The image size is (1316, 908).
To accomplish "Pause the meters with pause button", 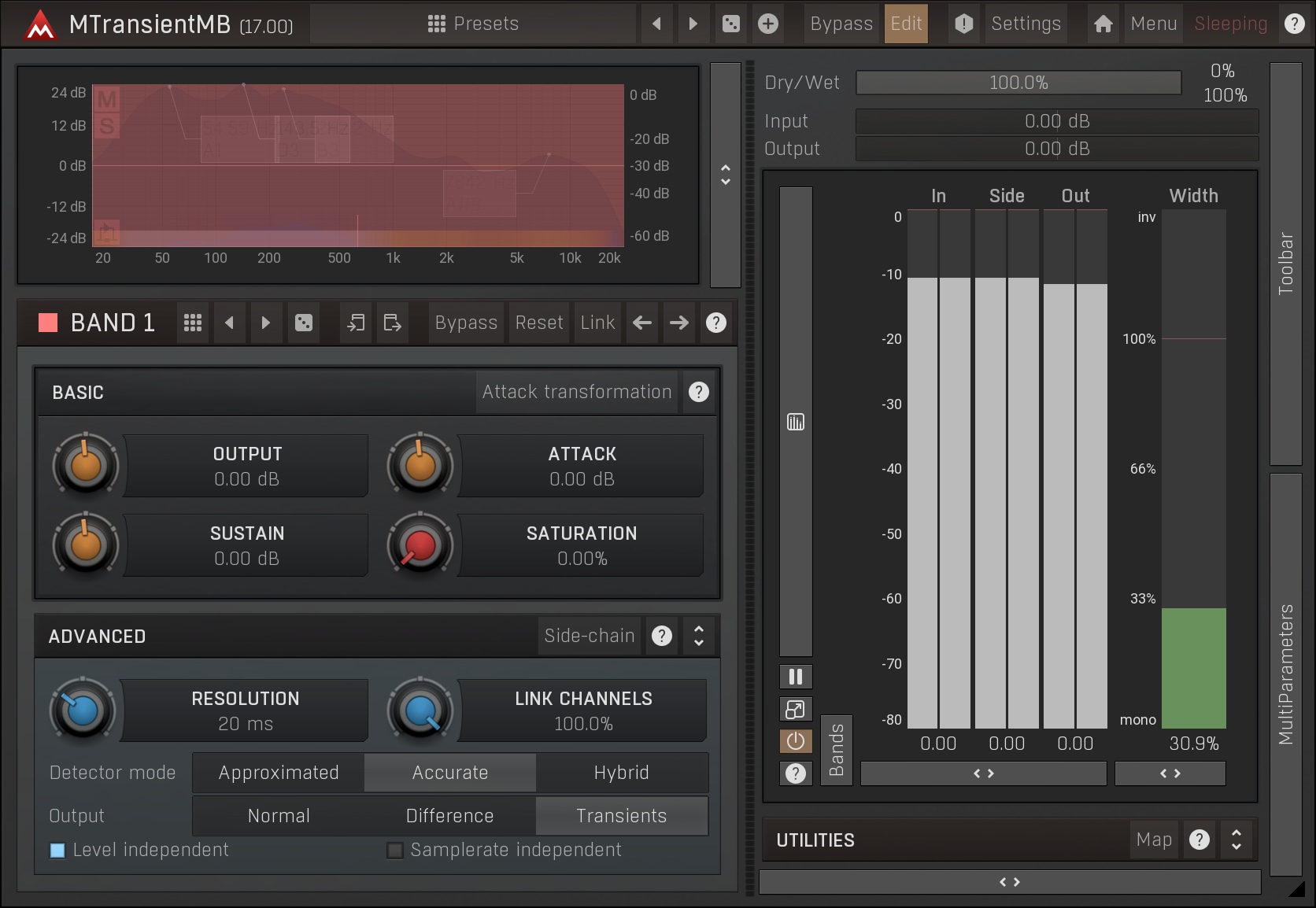I will [x=795, y=677].
